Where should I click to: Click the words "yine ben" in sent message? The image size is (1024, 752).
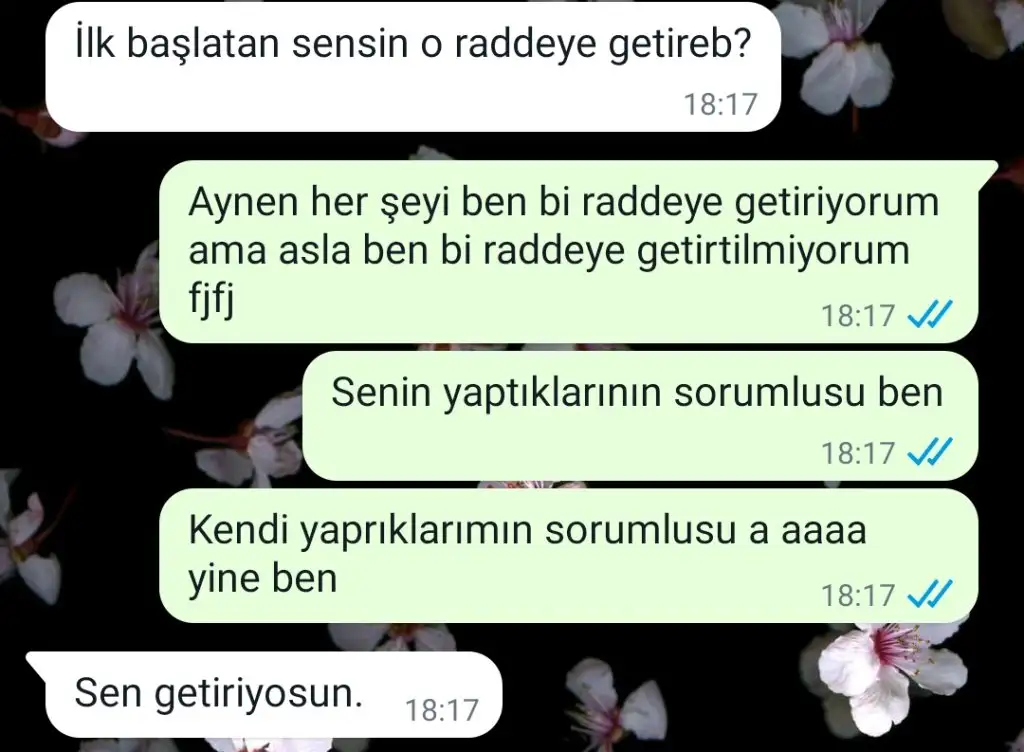(263, 580)
